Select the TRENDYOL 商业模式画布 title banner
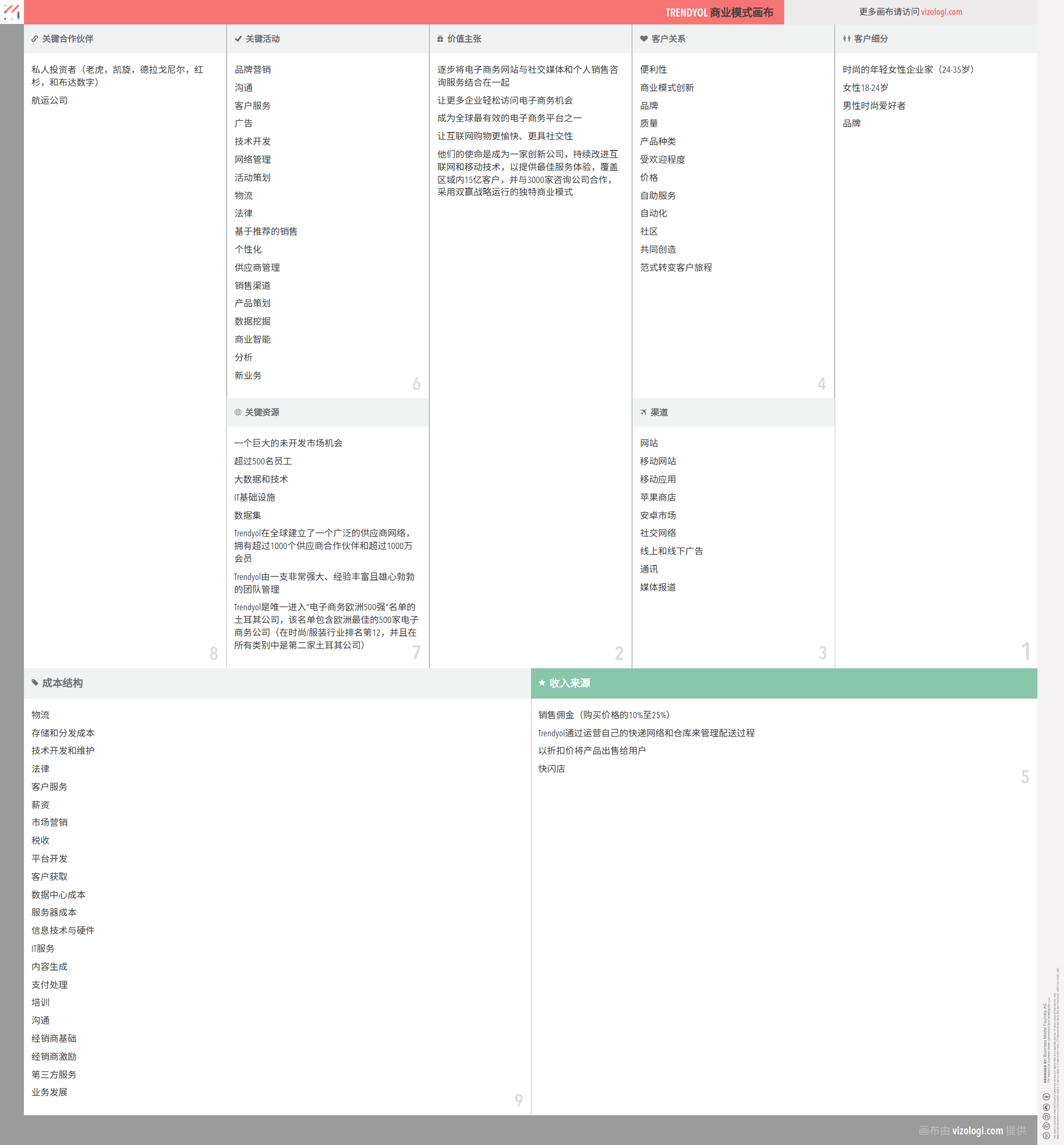The height and width of the screenshot is (1145, 1064). [x=719, y=13]
